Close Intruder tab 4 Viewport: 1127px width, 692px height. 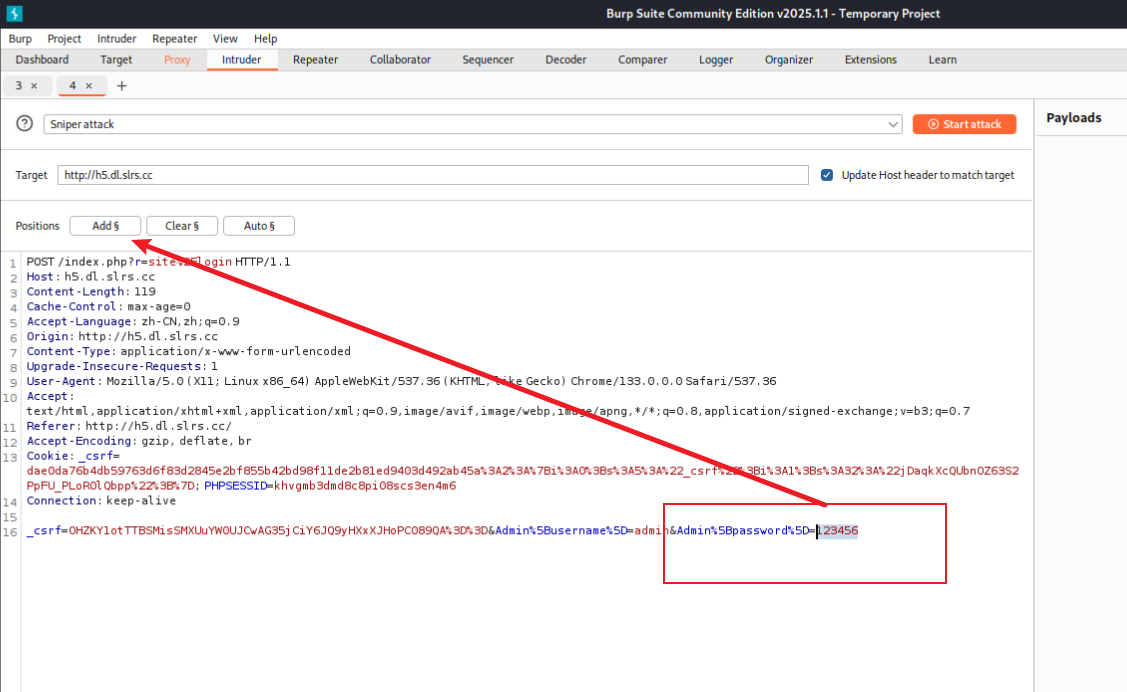coord(88,86)
